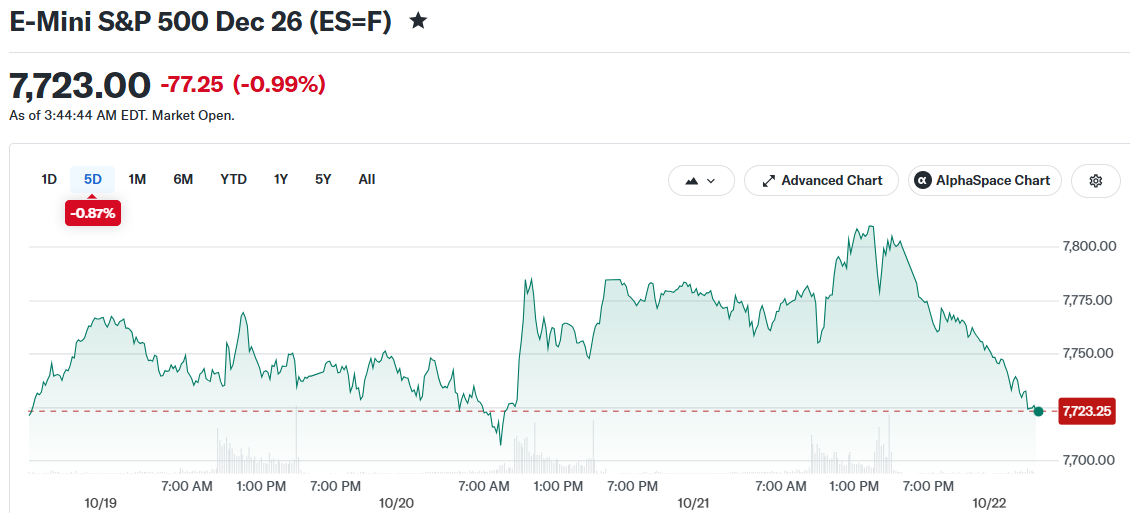
Task: Switch chart range to 1D
Action: pyautogui.click(x=48, y=179)
